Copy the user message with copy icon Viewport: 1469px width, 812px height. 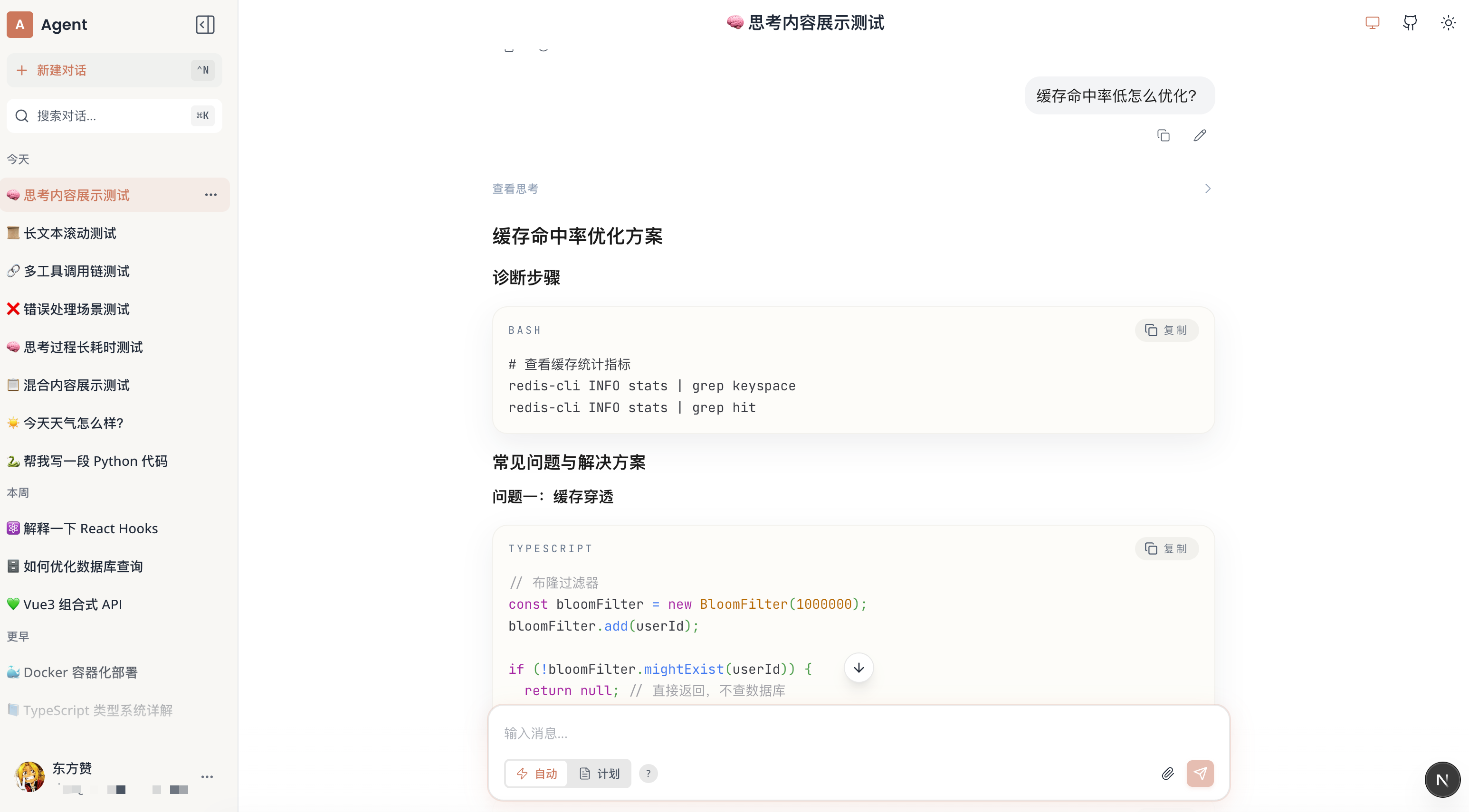point(1164,136)
